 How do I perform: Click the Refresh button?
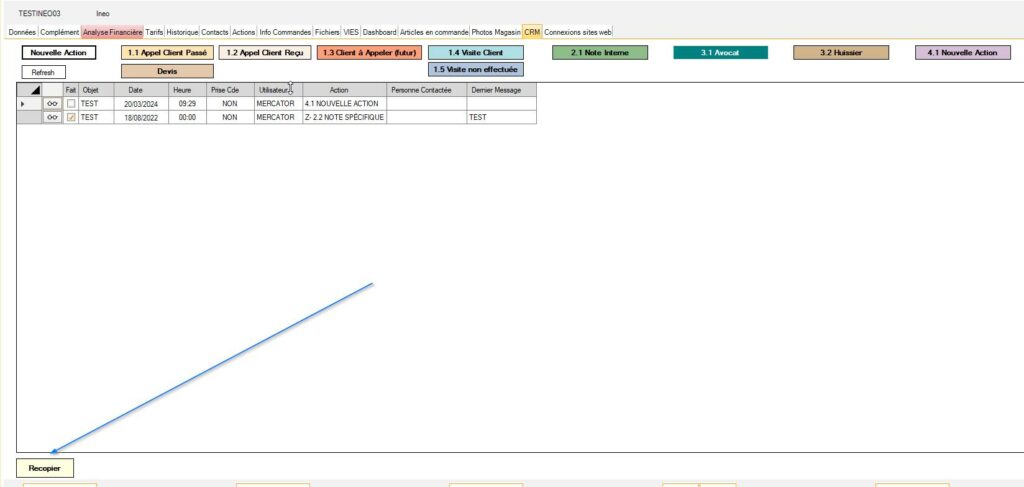click(44, 72)
